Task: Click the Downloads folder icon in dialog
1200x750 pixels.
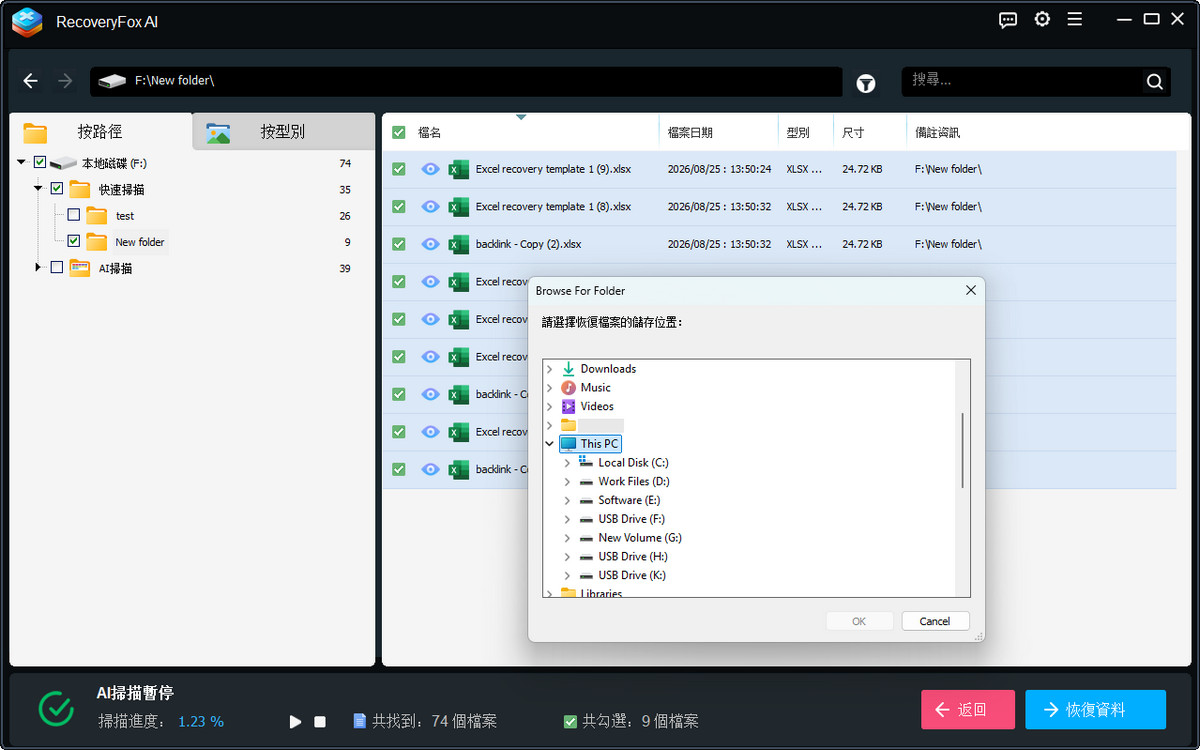Action: pos(568,369)
